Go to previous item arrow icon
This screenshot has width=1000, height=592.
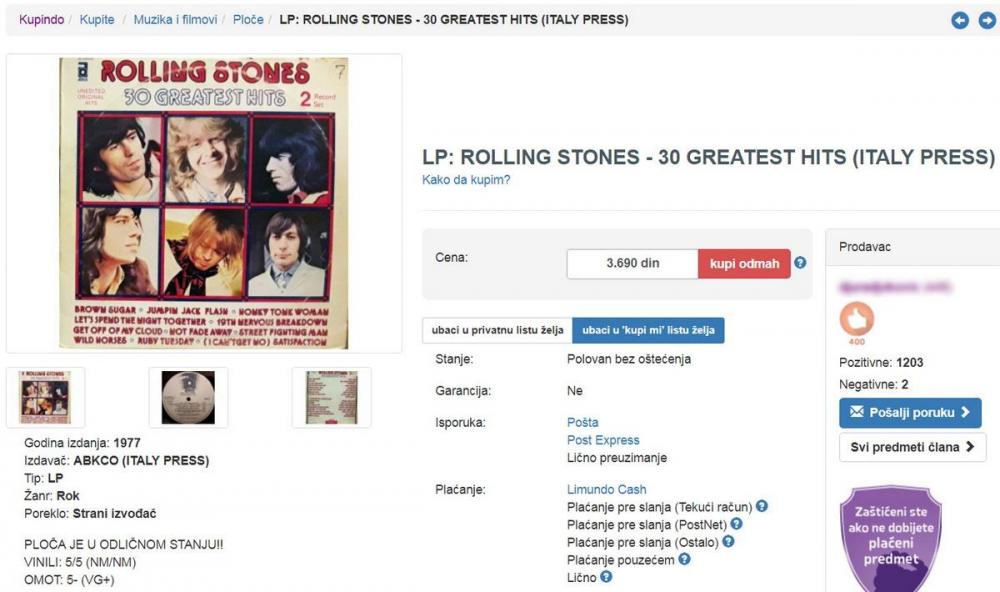coord(960,20)
